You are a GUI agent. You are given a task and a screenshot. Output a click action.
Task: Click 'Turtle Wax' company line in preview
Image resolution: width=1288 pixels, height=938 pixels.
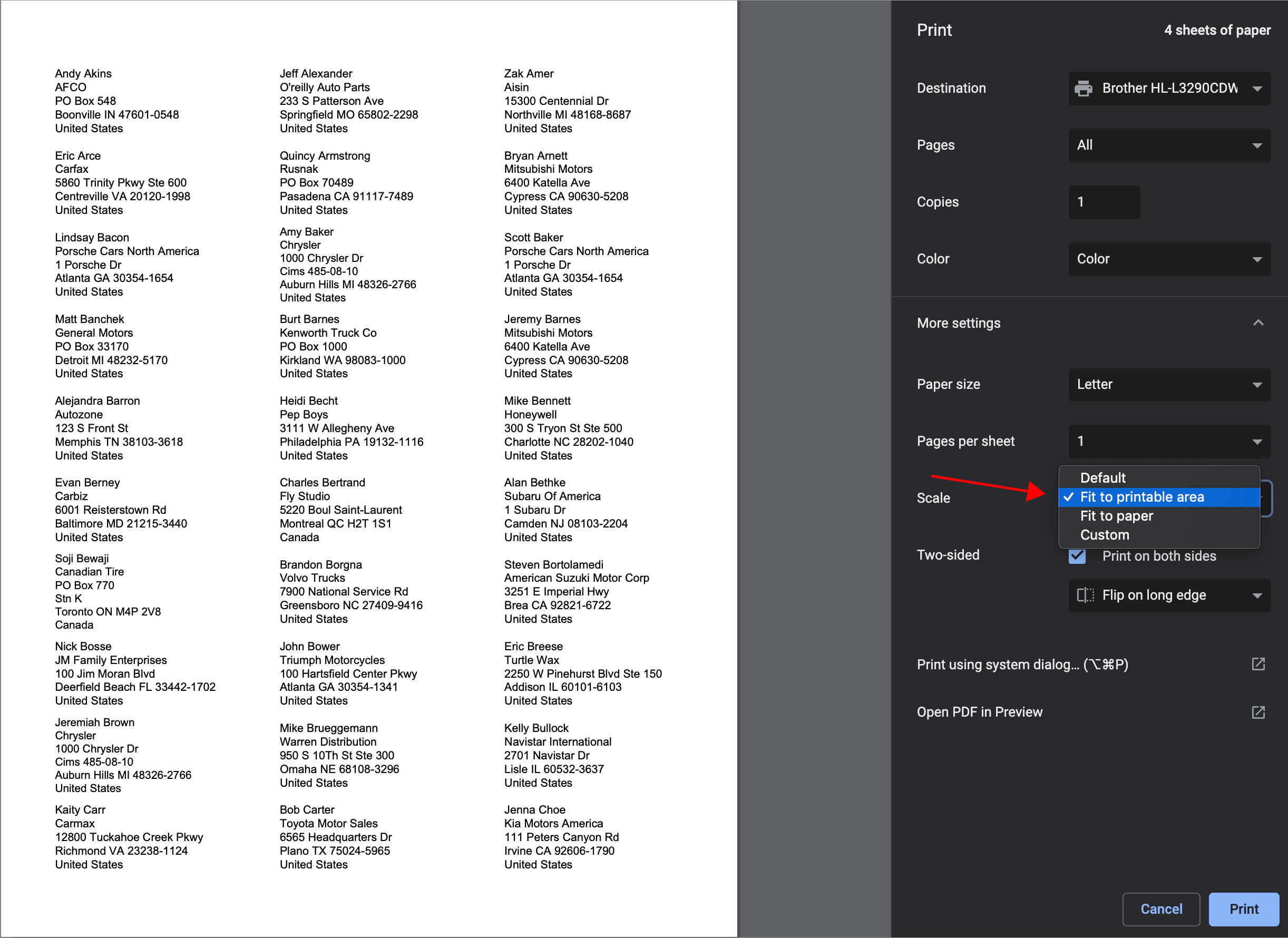coord(532,660)
